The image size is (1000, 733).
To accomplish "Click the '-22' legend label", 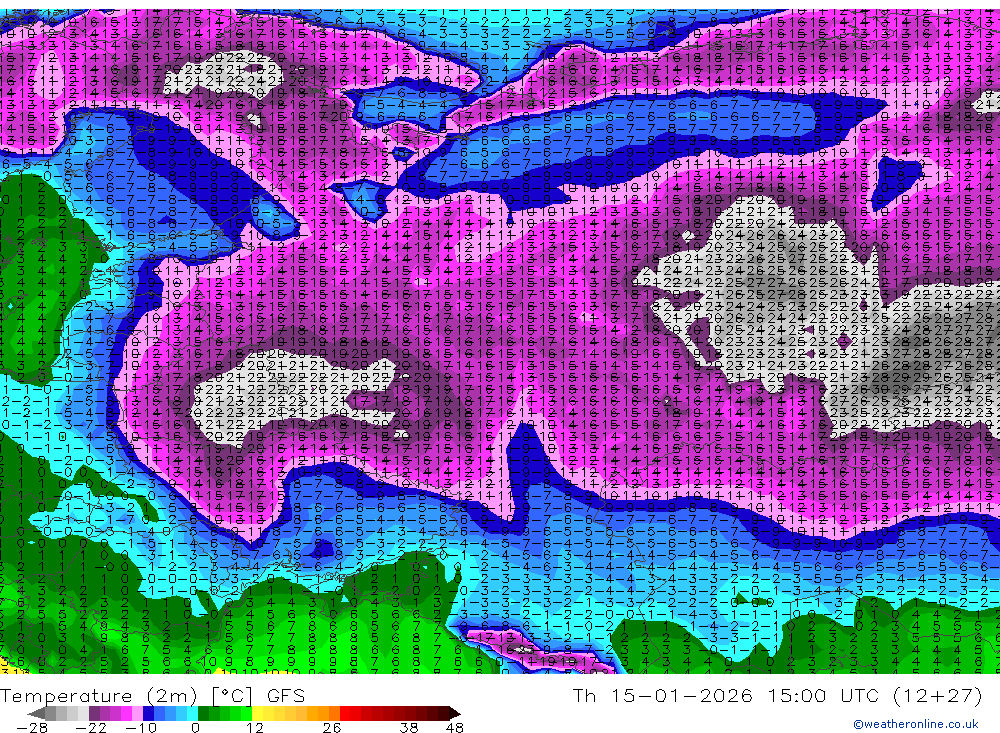I will click(x=91, y=727).
